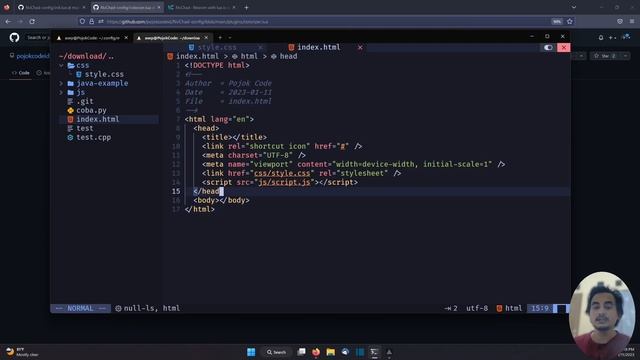Click the js folder icon

71,93
